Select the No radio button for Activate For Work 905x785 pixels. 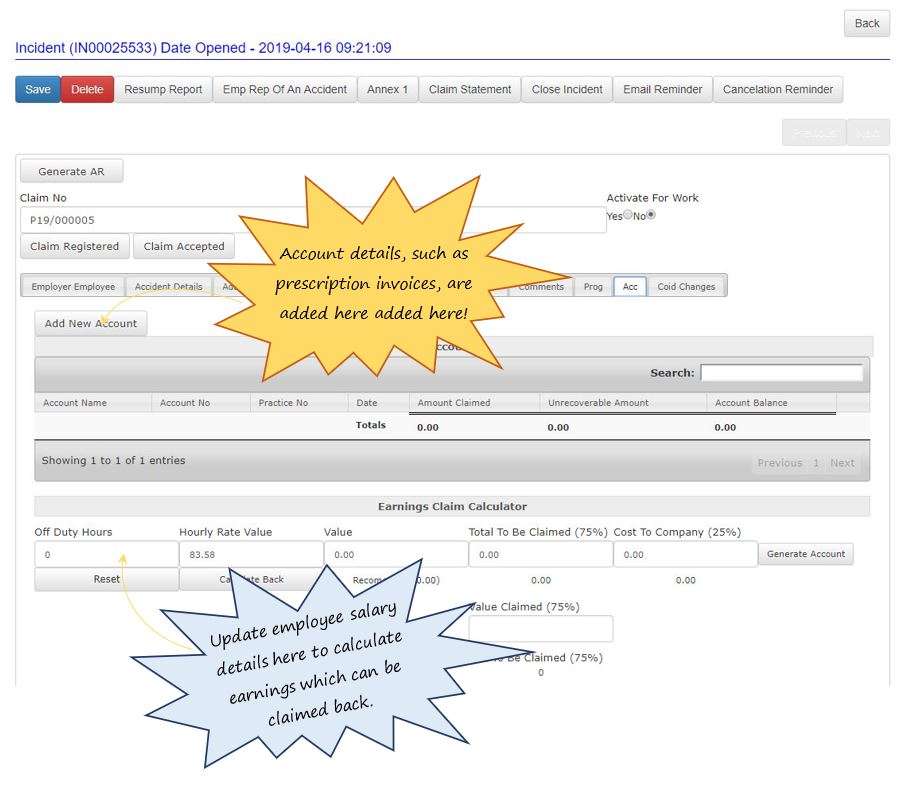pyautogui.click(x=651, y=215)
